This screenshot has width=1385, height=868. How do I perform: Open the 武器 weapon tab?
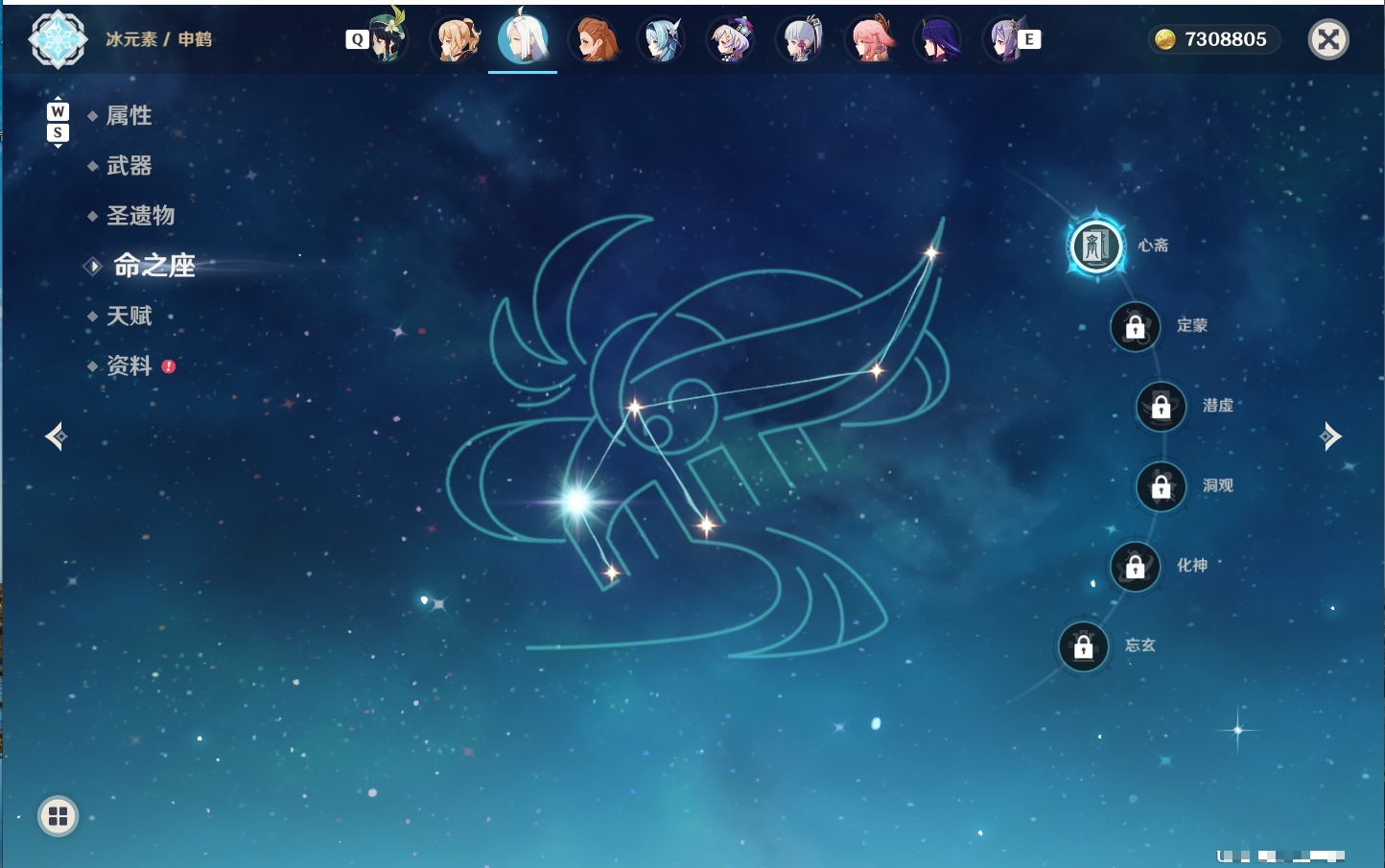[x=129, y=166]
